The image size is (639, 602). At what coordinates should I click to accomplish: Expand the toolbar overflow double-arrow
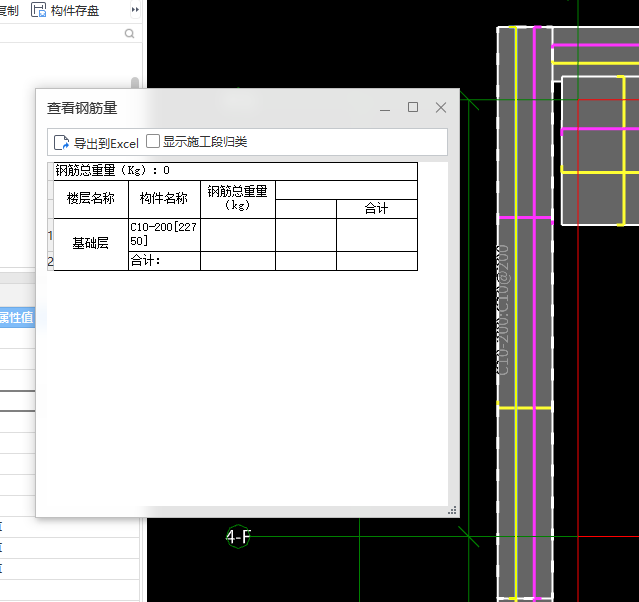pyautogui.click(x=135, y=9)
